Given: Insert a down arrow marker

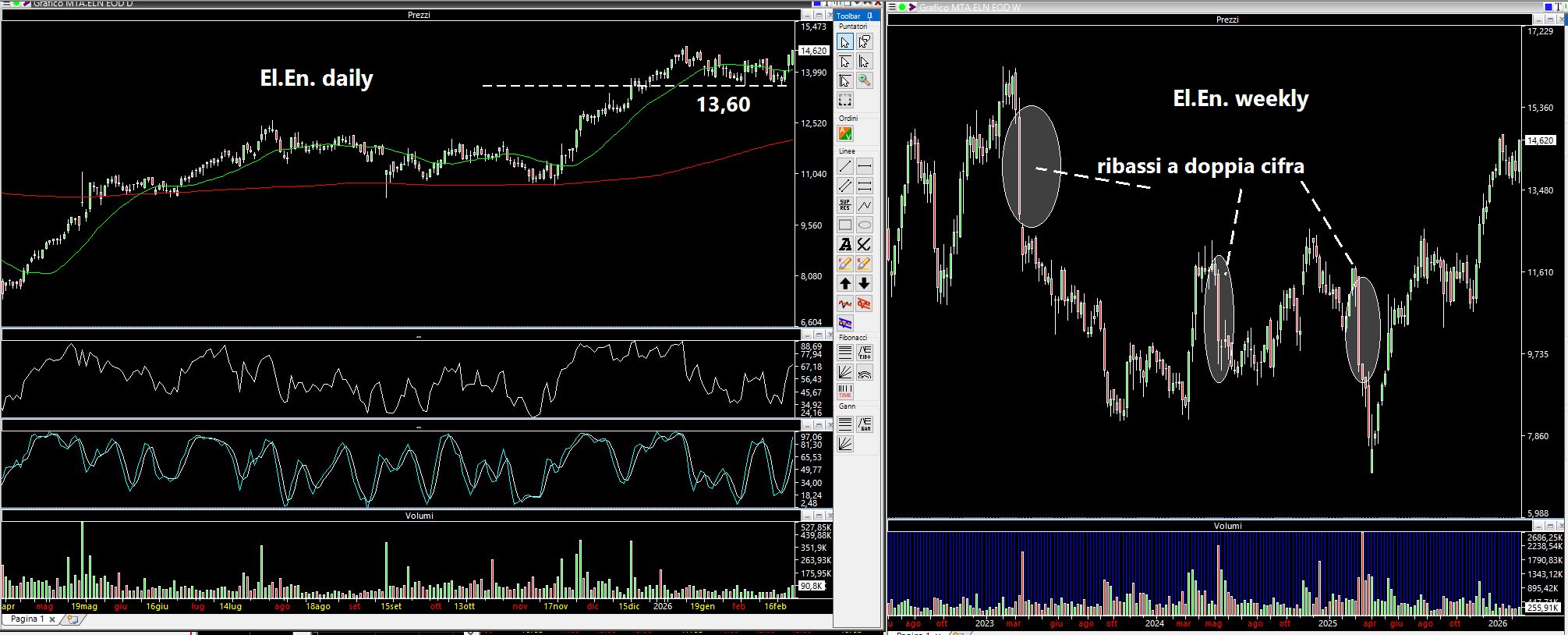Looking at the screenshot, I should click(x=864, y=283).
